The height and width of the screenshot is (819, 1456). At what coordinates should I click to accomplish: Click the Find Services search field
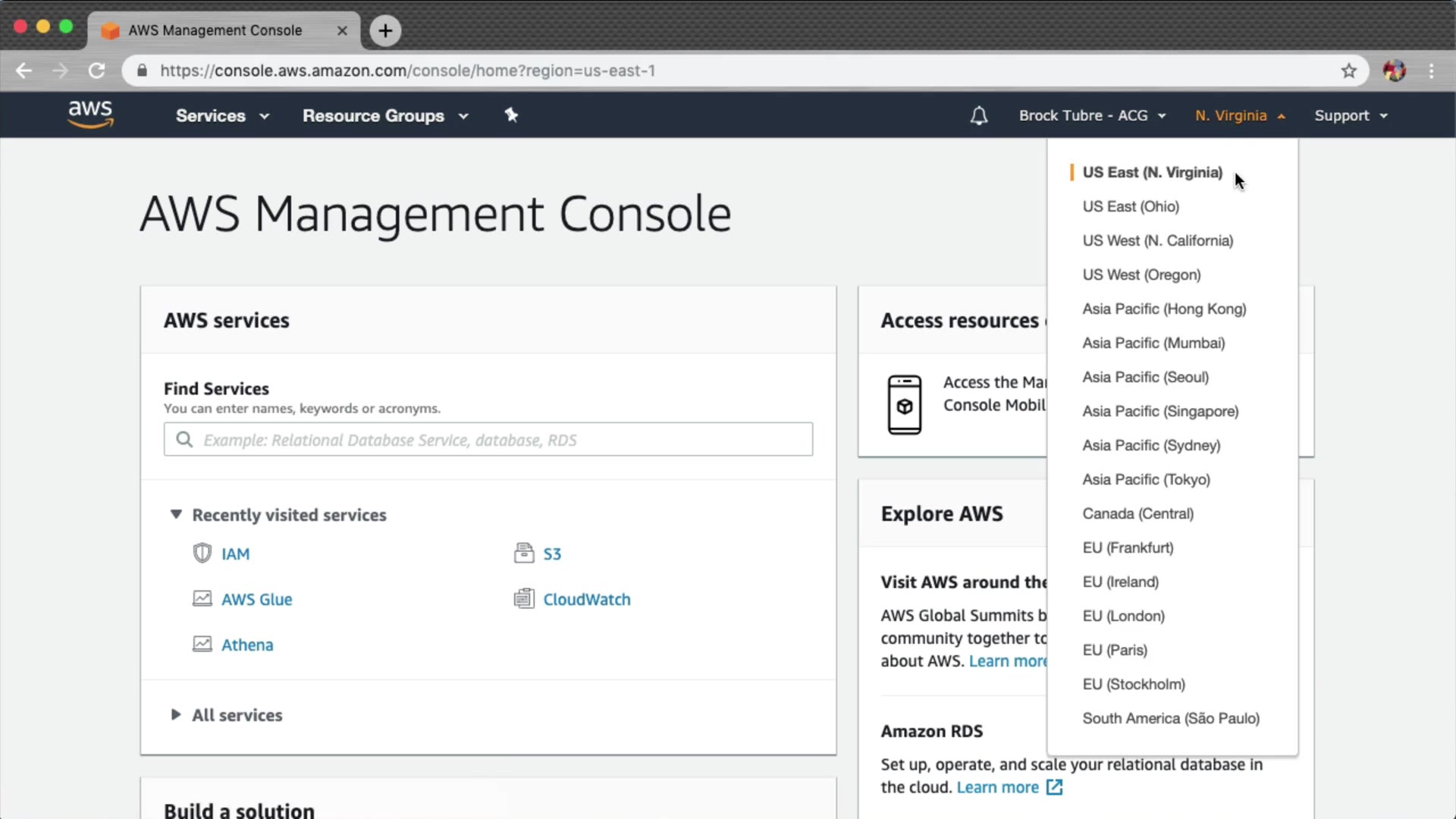[x=488, y=440]
